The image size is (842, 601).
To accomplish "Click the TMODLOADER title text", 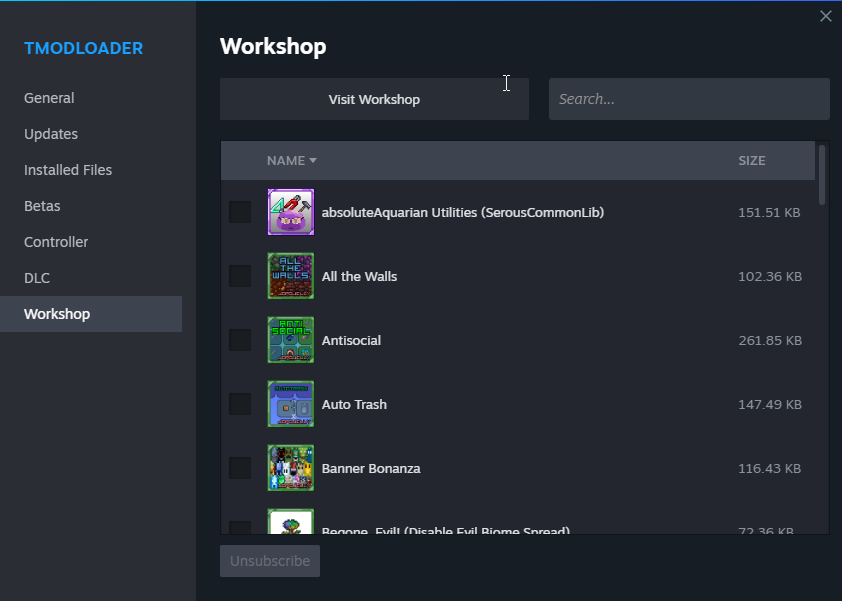I will click(x=83, y=48).
